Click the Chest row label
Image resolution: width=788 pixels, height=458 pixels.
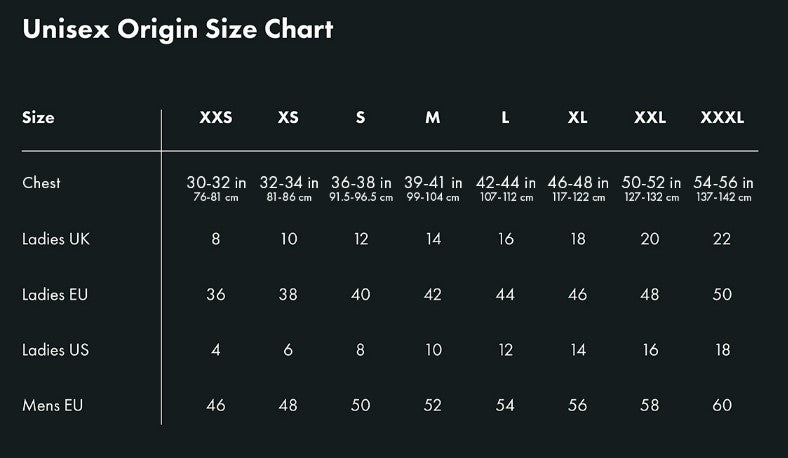(41, 182)
